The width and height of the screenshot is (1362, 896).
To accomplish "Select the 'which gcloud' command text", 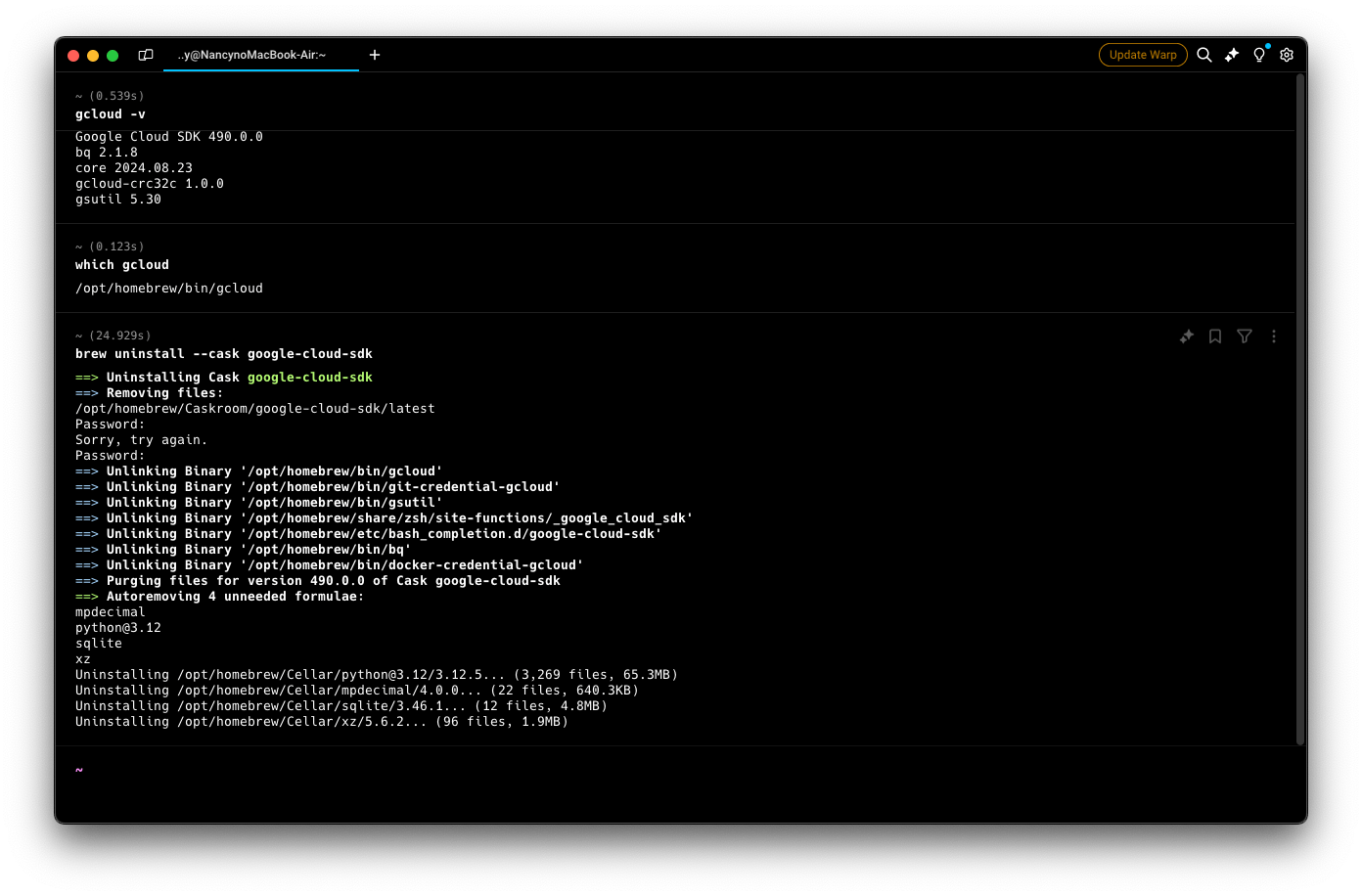I will pos(122,265).
